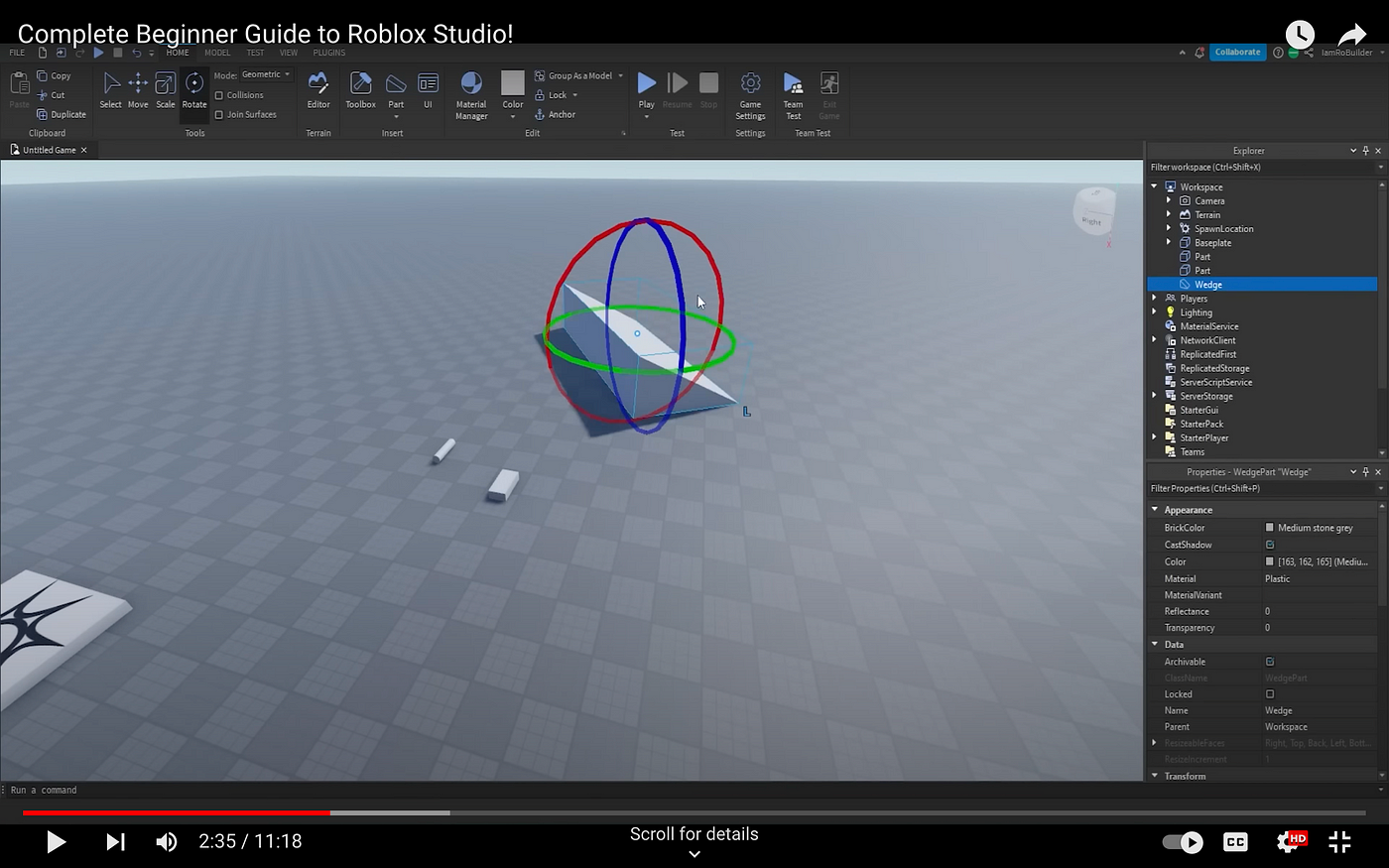The image size is (1389, 868).
Task: Share the video with arrow icon
Action: click(x=1352, y=35)
